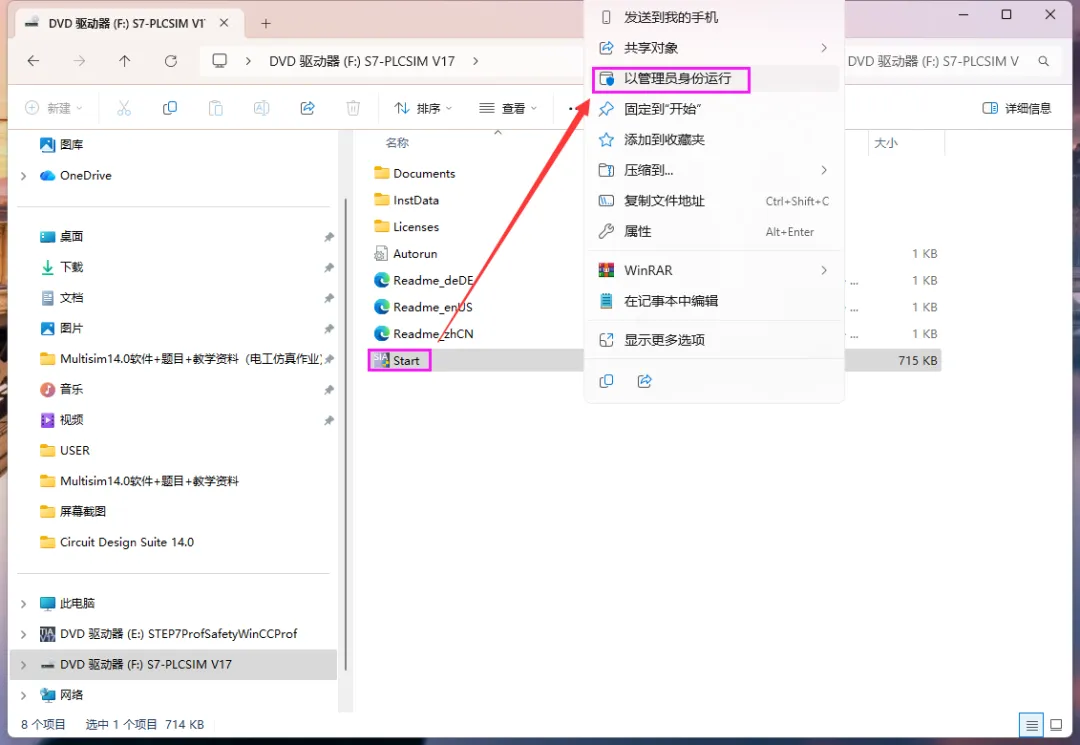Click the Cut scissors icon in toolbar
Image resolution: width=1080 pixels, height=745 pixels.
[x=124, y=108]
